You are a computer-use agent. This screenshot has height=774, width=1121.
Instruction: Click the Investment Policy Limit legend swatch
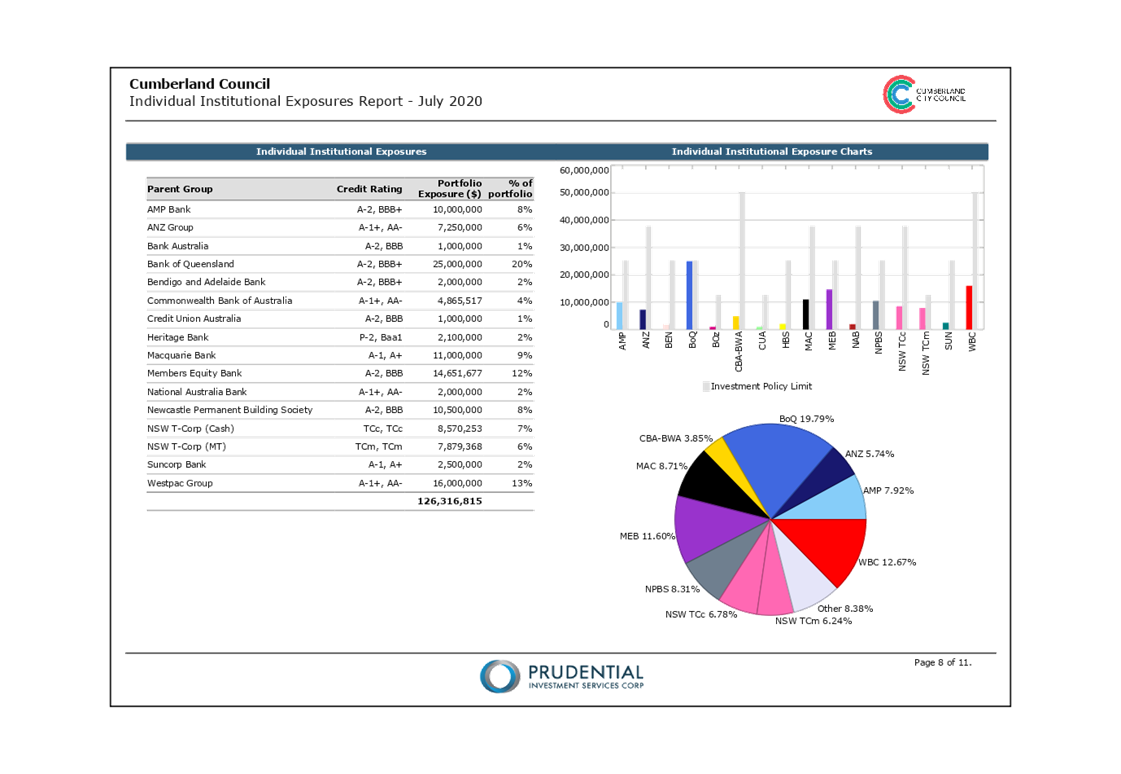click(706, 387)
